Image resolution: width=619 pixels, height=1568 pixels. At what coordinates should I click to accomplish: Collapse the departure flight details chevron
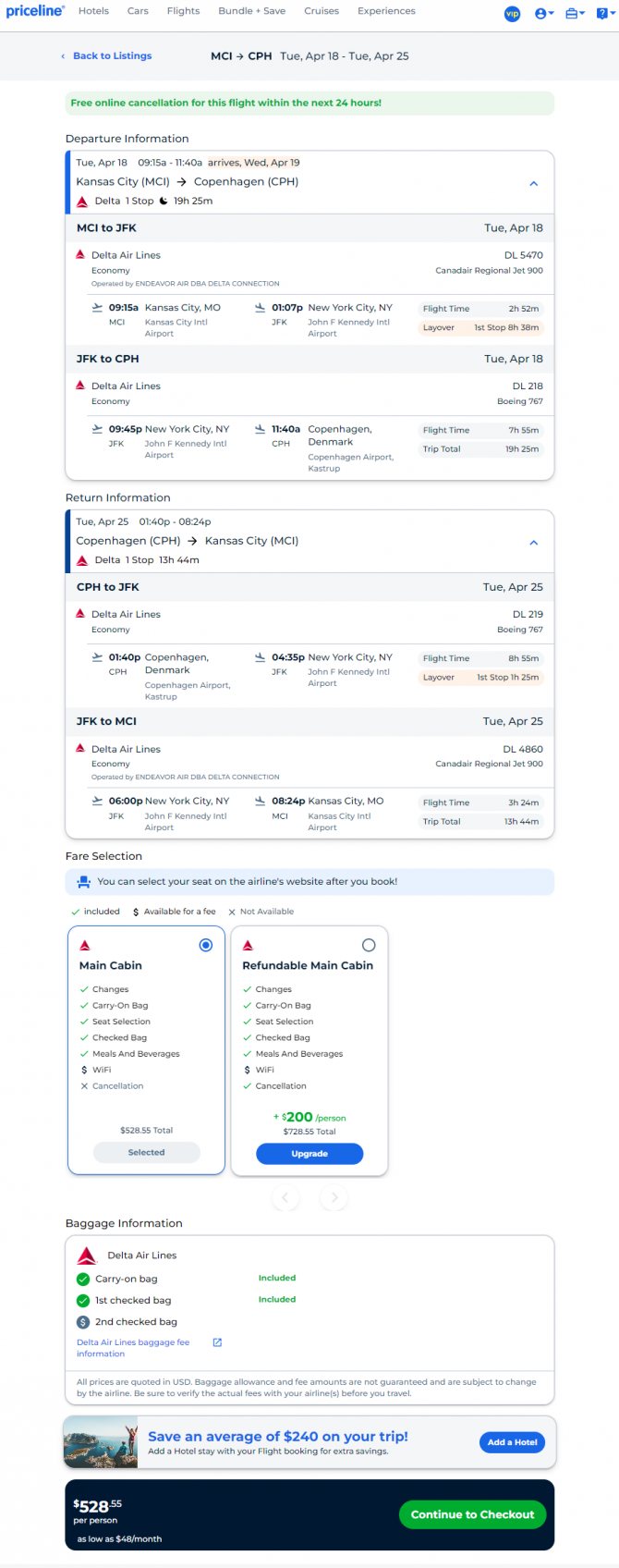[x=534, y=183]
